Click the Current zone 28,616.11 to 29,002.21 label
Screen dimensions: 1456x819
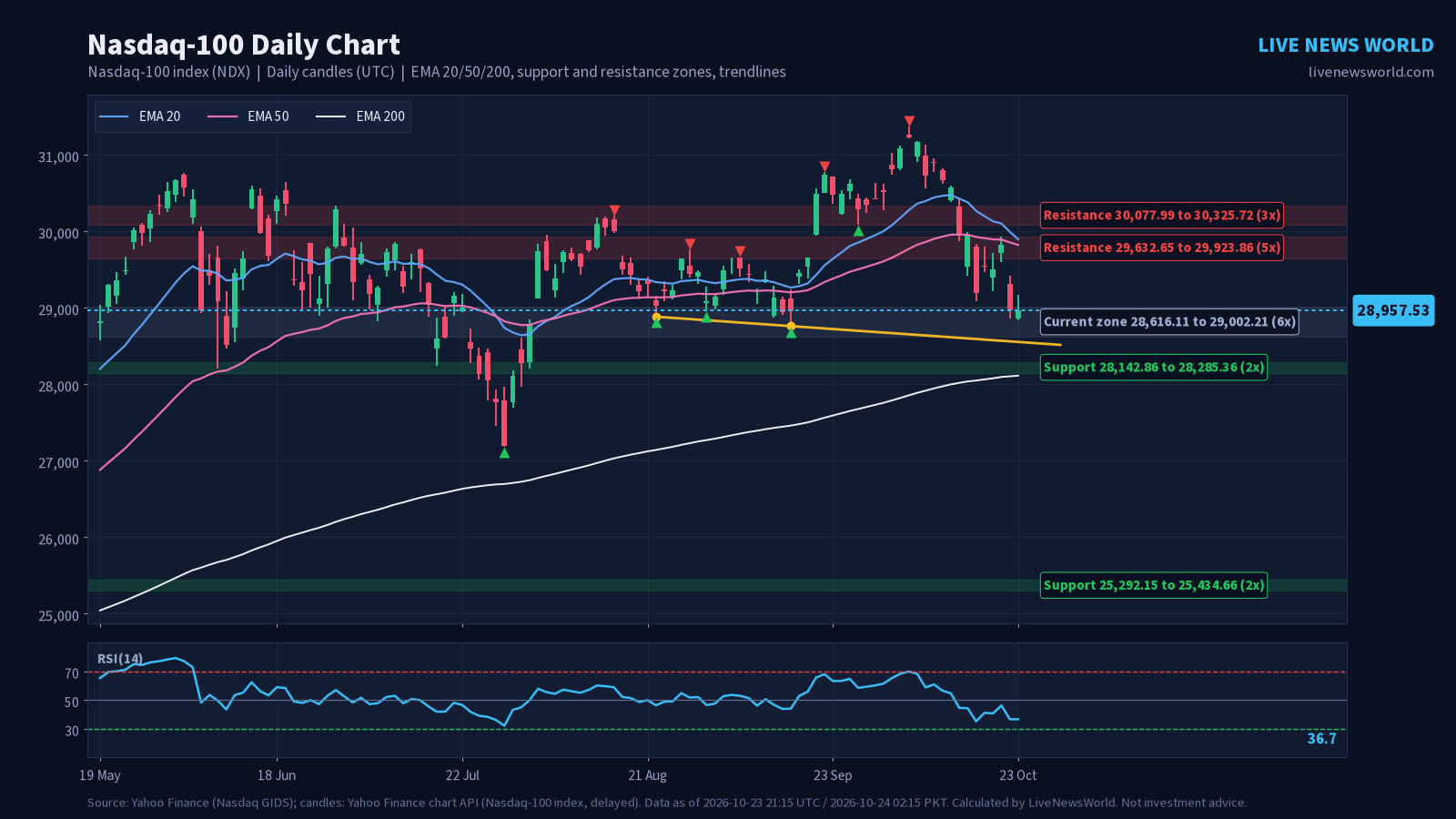pos(1169,321)
